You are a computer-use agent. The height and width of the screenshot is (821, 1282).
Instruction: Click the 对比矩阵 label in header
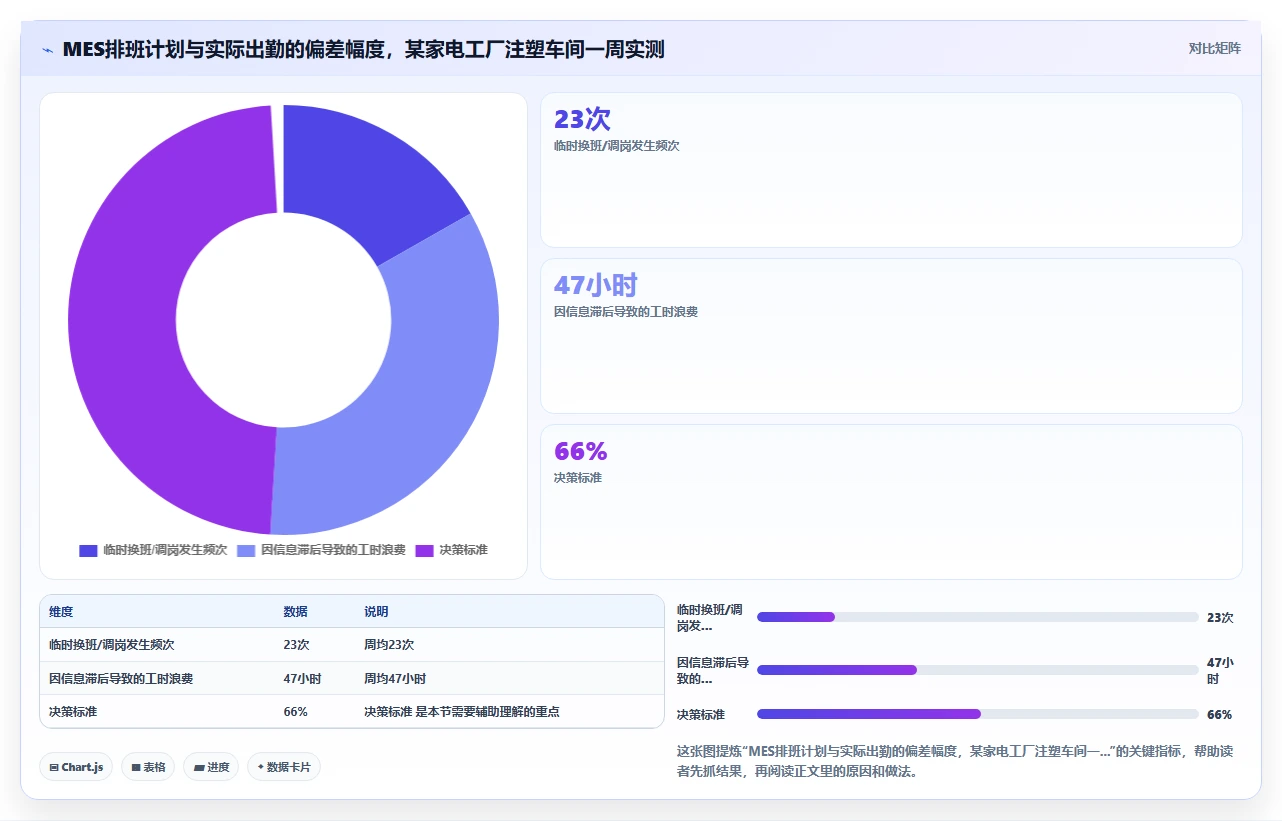1214,48
